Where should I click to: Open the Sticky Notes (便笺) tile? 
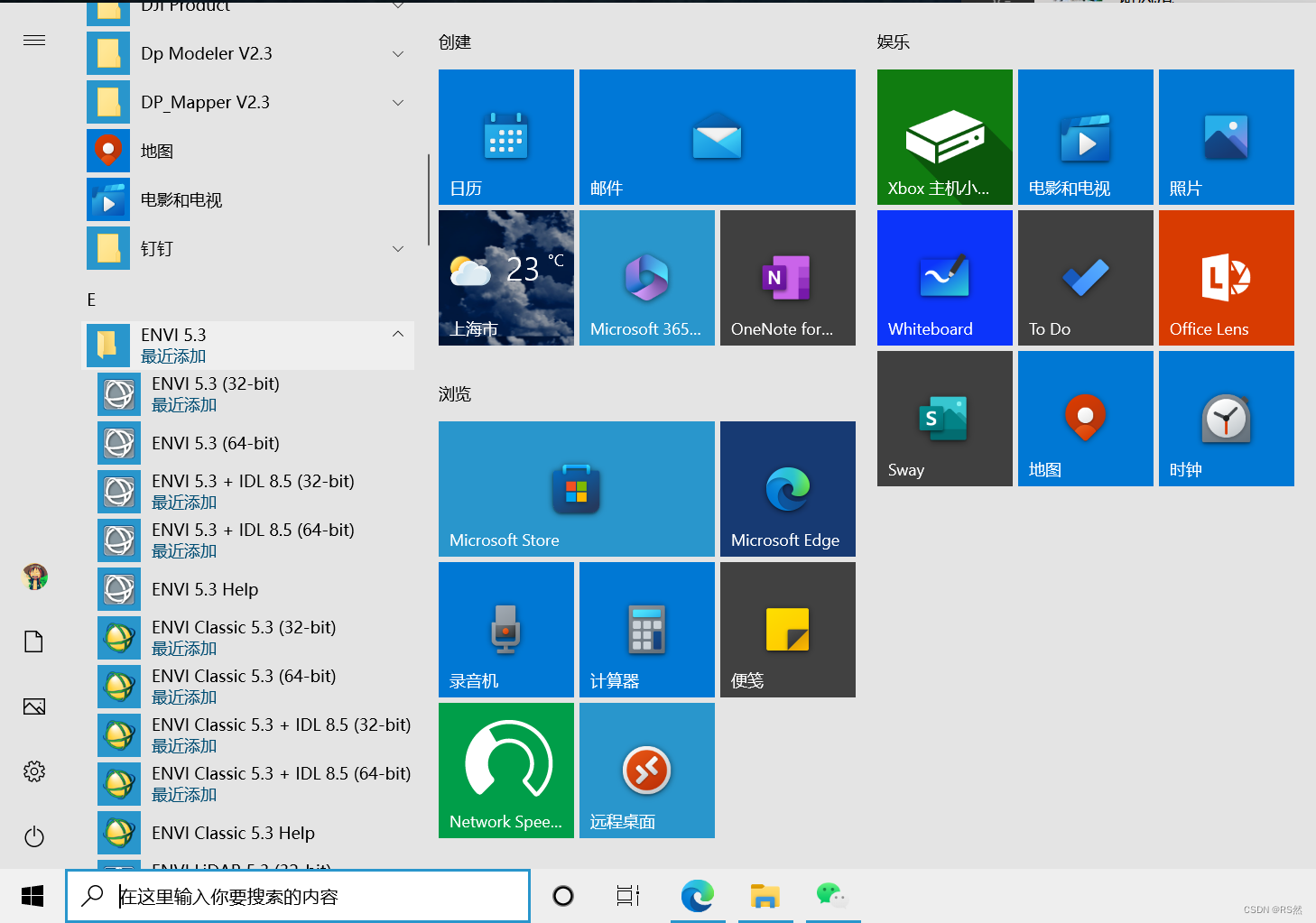click(788, 630)
